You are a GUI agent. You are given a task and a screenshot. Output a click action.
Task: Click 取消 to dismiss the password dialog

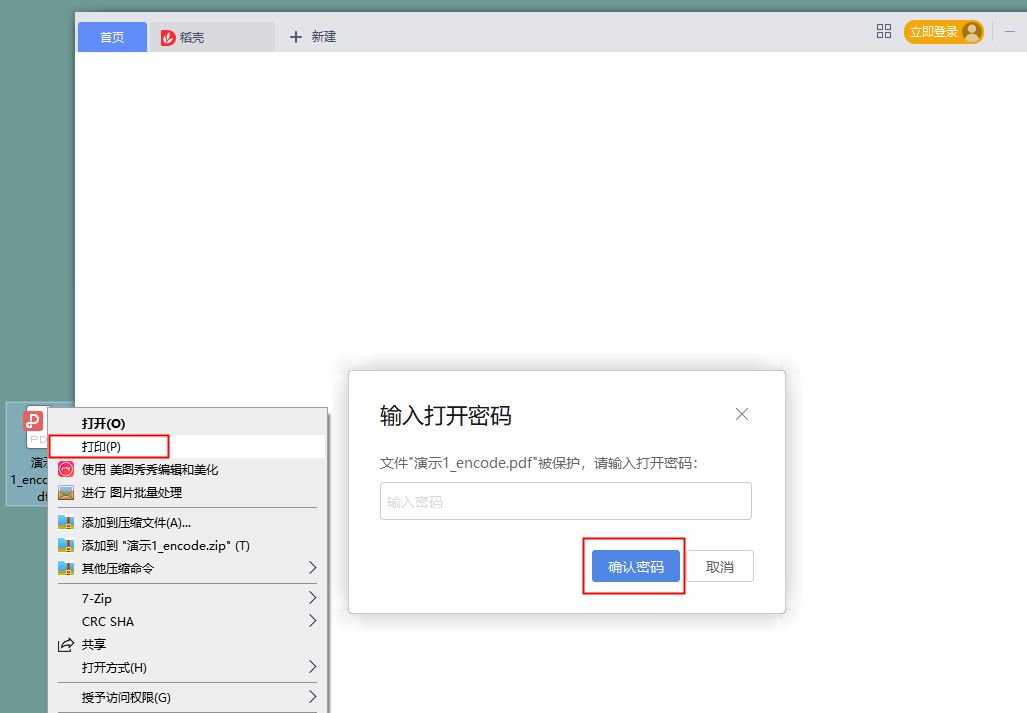[719, 565]
